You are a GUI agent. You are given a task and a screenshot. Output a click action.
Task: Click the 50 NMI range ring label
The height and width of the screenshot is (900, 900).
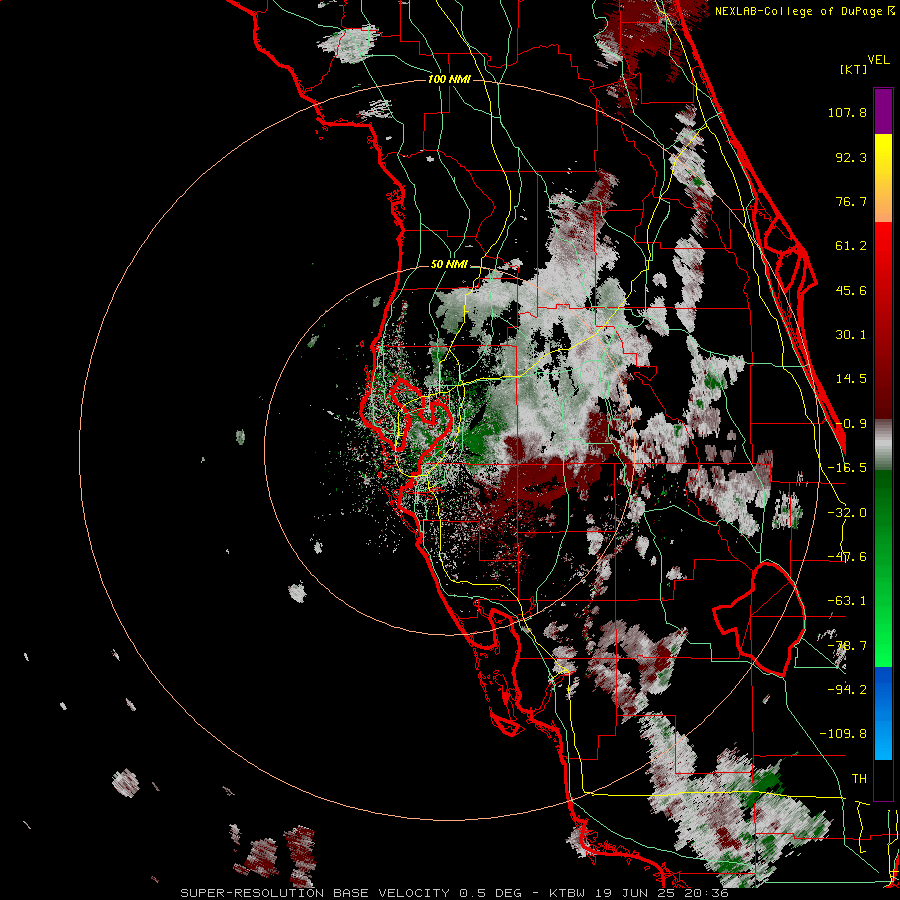[x=449, y=265]
